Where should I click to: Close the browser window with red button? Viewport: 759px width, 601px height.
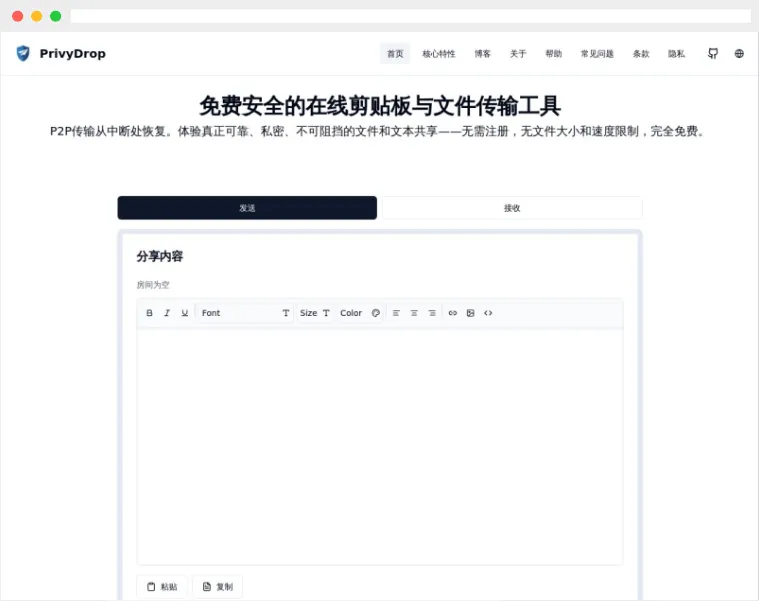pos(17,16)
